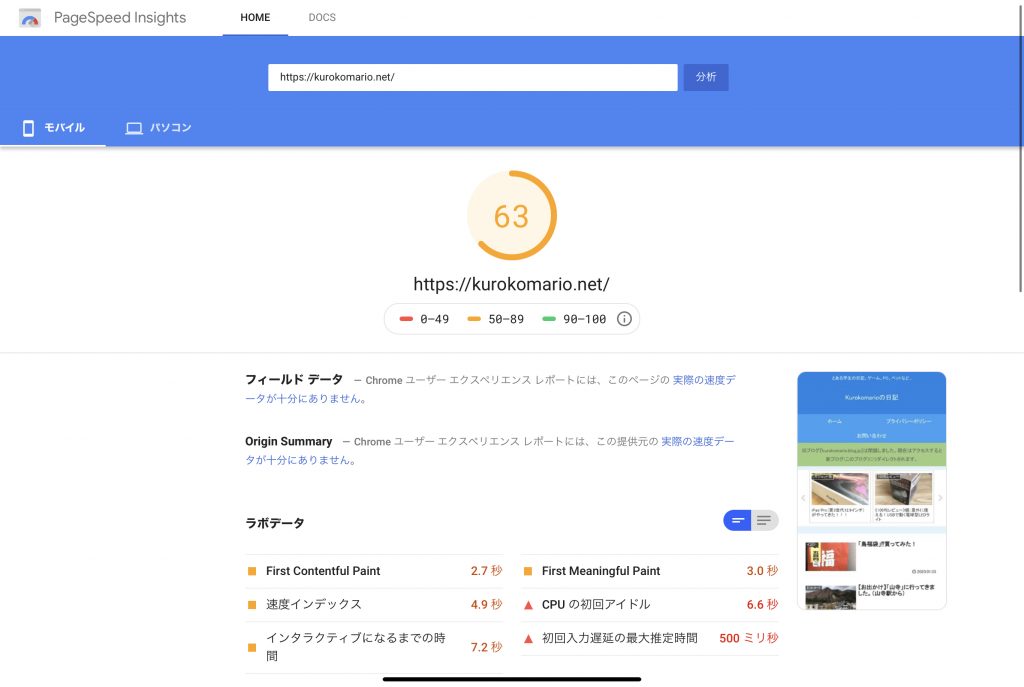The height and width of the screenshot is (687, 1024).
Task: Click the First Contentful Paint metric
Action: tap(374, 571)
